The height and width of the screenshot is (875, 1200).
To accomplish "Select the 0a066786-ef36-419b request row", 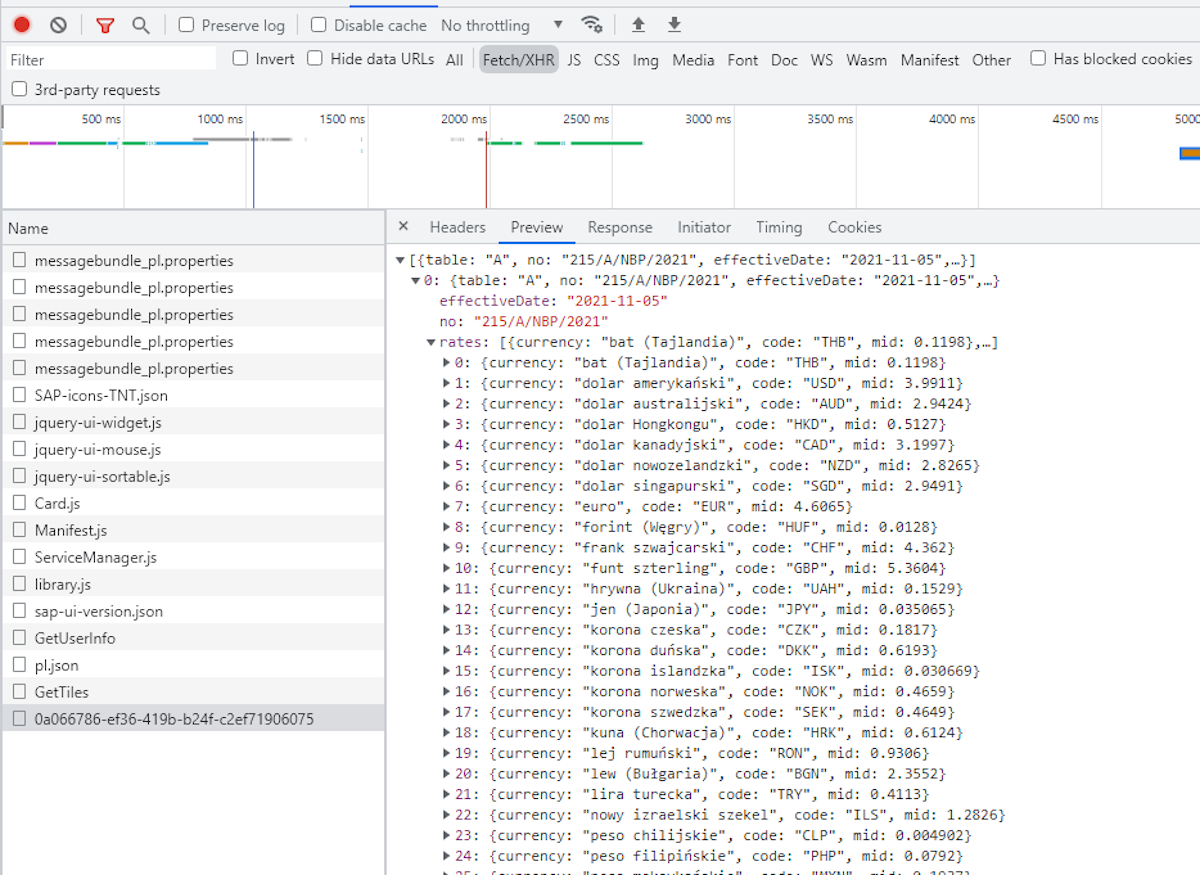I will click(193, 718).
